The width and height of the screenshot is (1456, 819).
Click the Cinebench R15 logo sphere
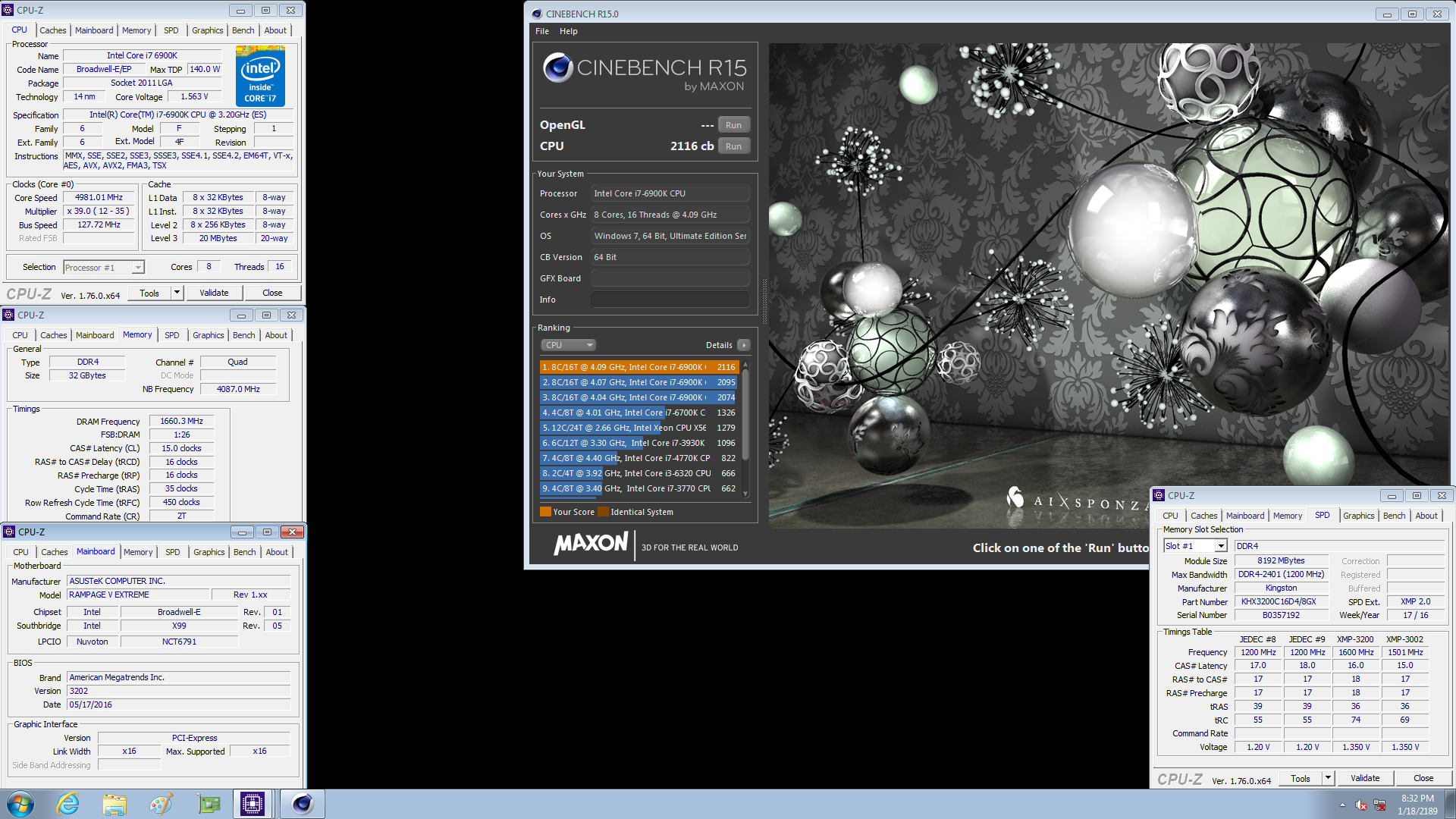pos(557,67)
